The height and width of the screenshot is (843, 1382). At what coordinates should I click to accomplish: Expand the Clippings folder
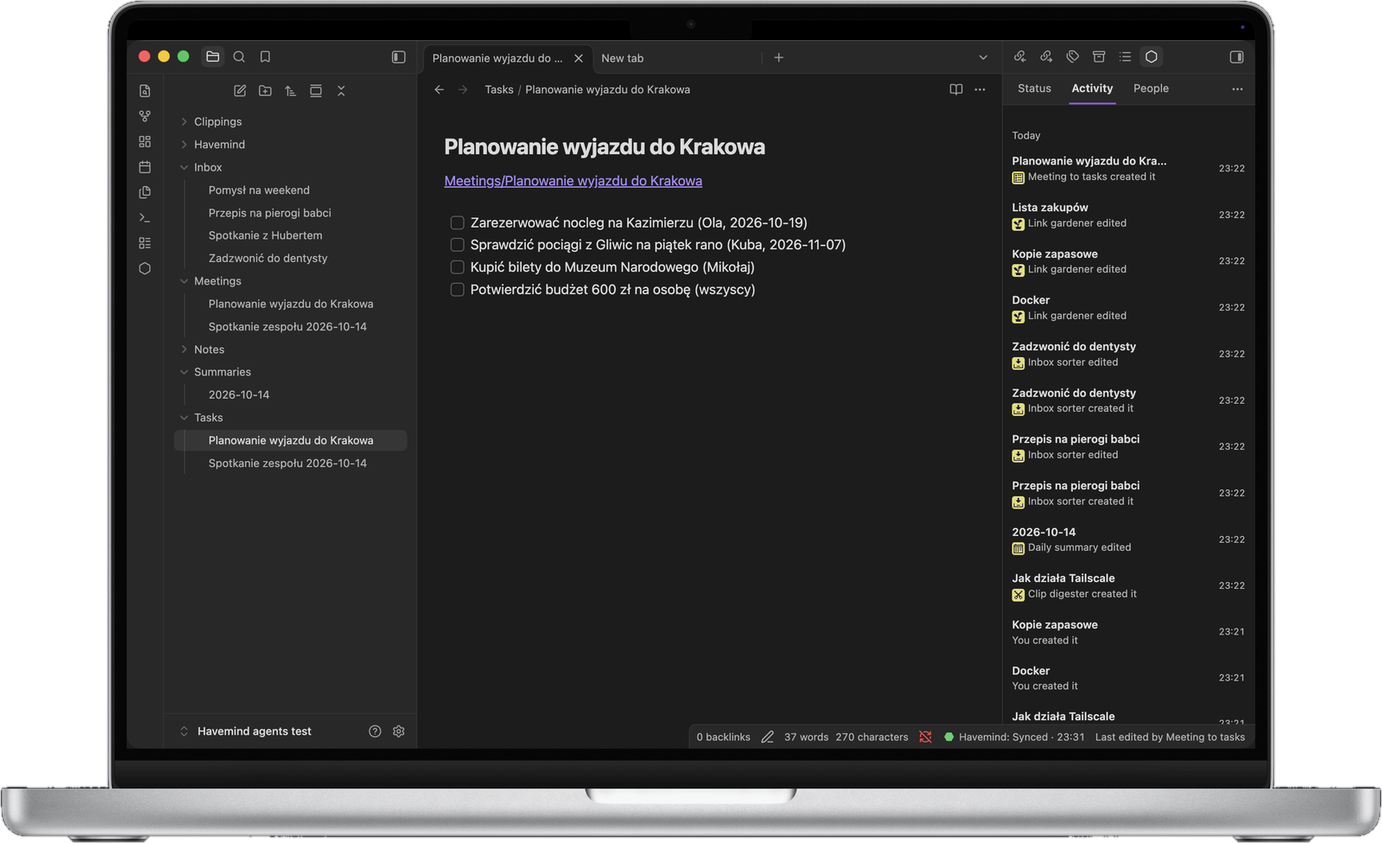click(184, 122)
